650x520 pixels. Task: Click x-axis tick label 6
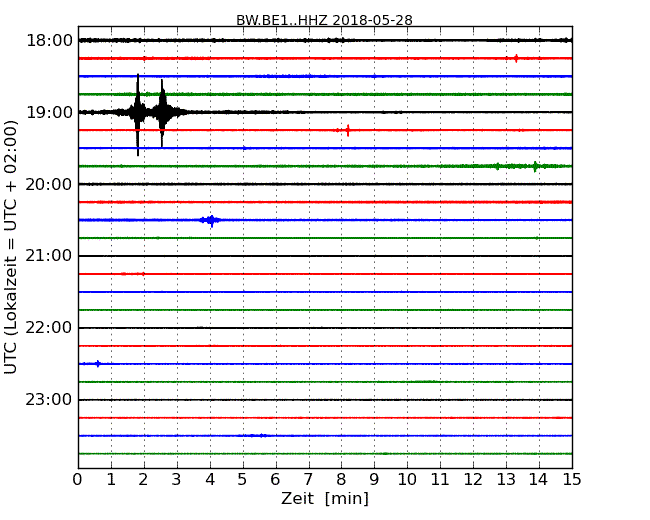(x=275, y=480)
